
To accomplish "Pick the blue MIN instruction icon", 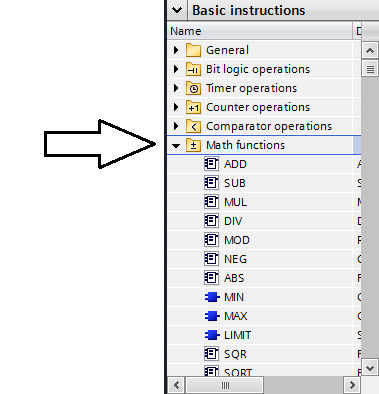I will (x=212, y=297).
